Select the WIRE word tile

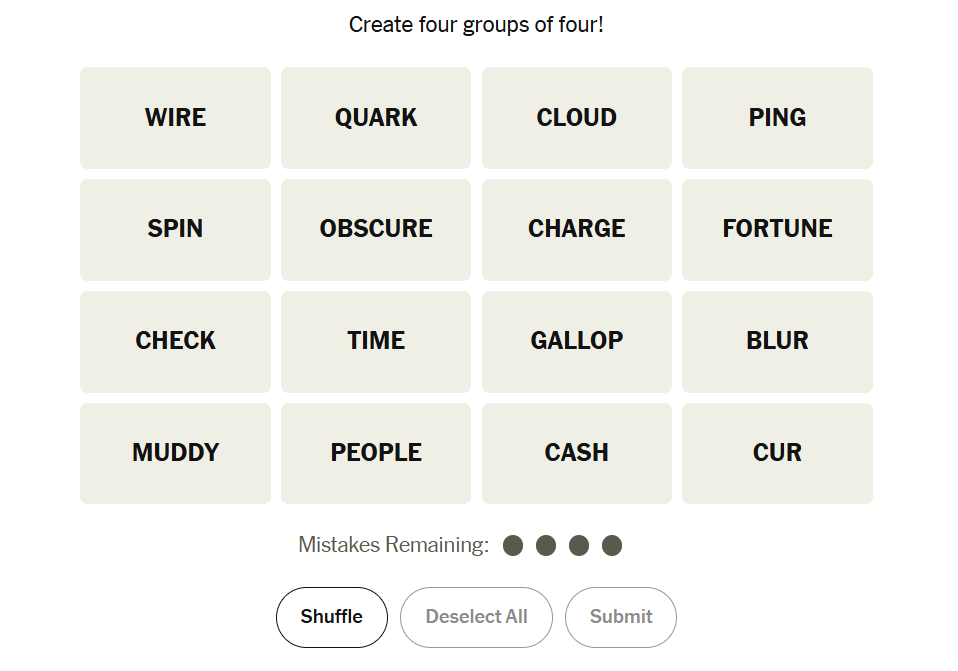[x=175, y=118]
